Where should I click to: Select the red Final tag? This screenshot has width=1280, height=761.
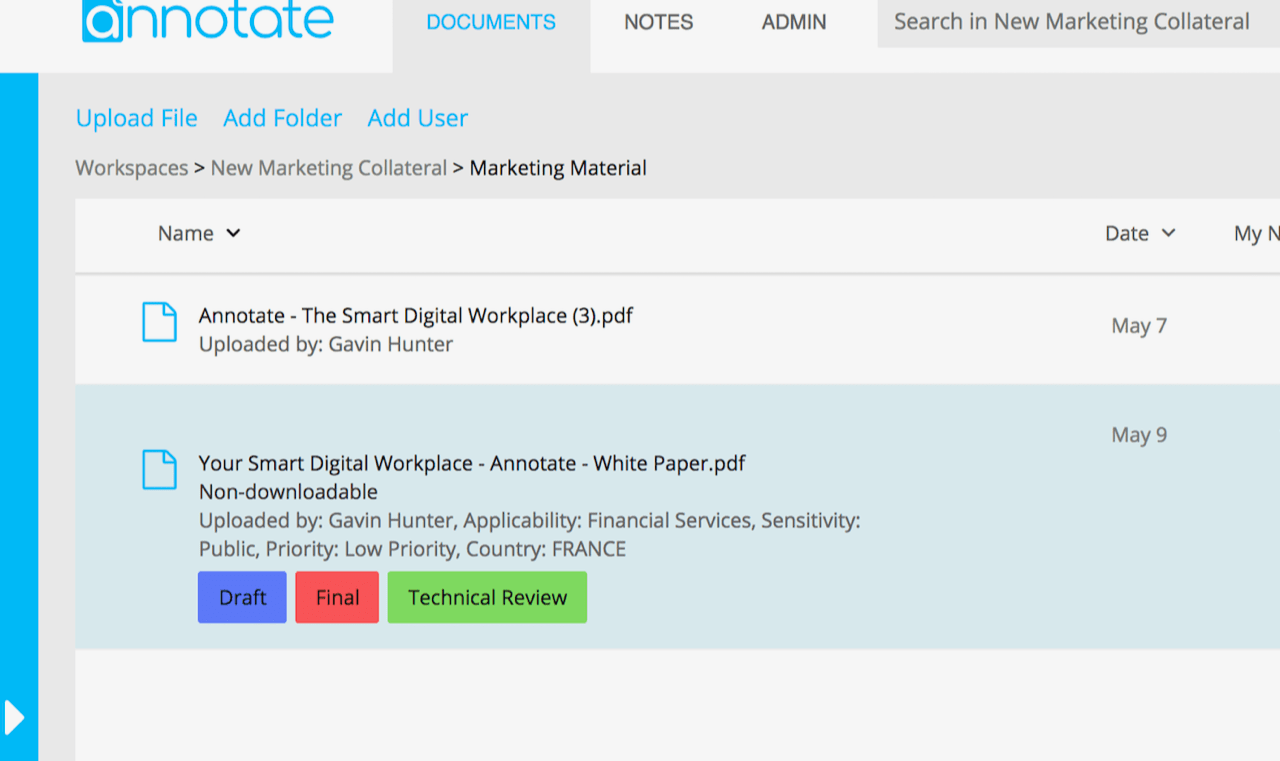click(x=337, y=597)
